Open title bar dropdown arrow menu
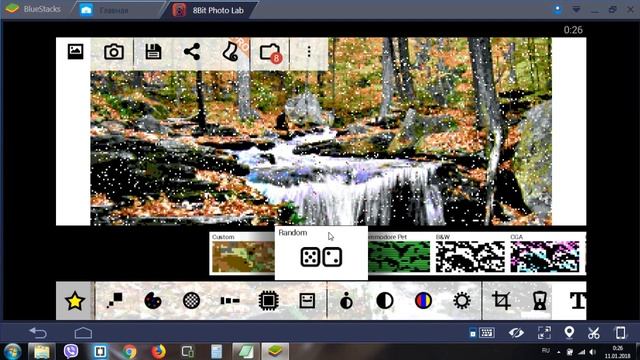This screenshot has width=640, height=360. pos(576,9)
